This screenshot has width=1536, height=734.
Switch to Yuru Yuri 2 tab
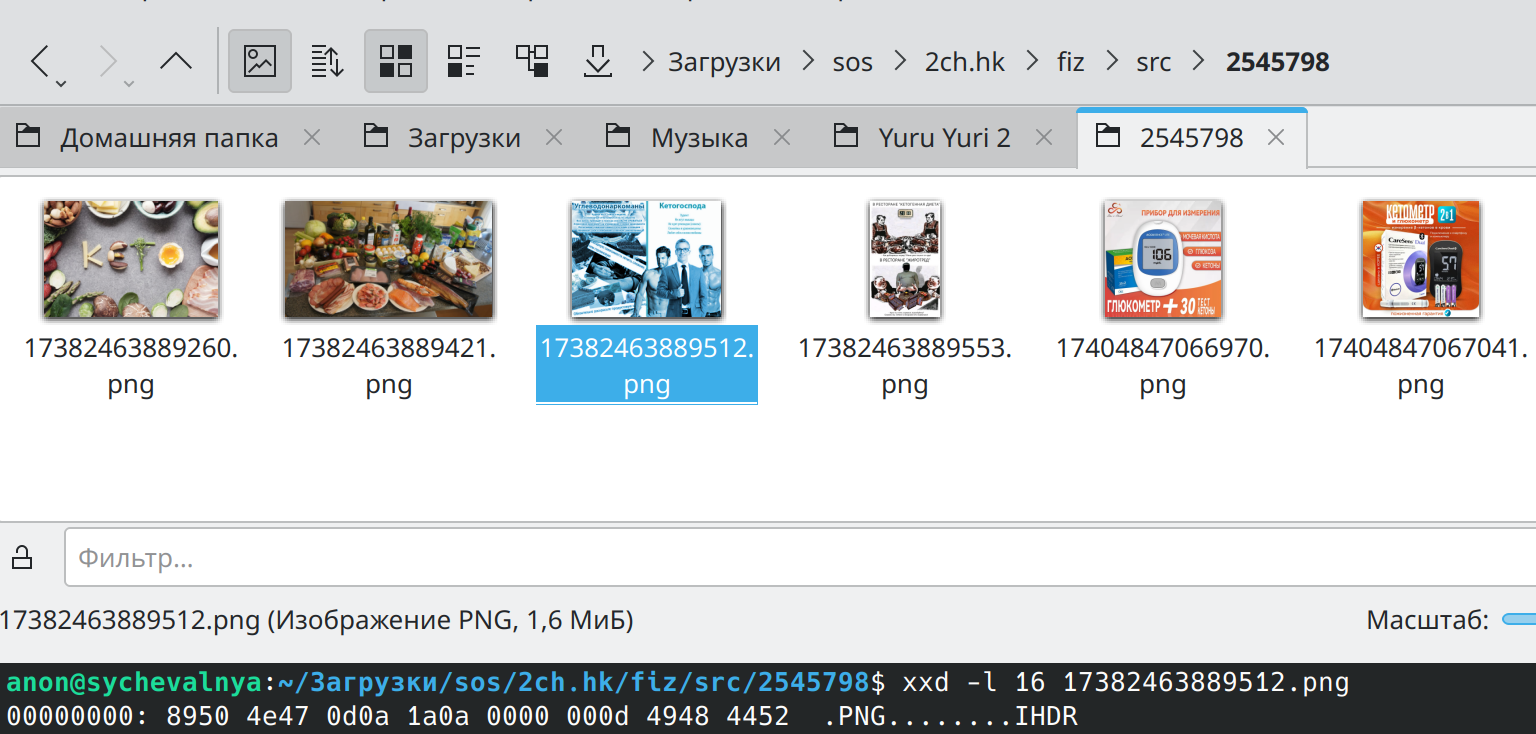tap(944, 137)
